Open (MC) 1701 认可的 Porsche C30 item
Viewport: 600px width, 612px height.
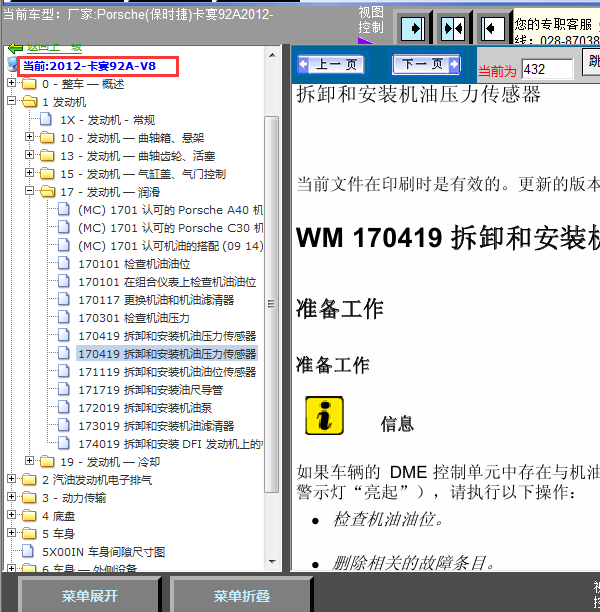coord(170,228)
